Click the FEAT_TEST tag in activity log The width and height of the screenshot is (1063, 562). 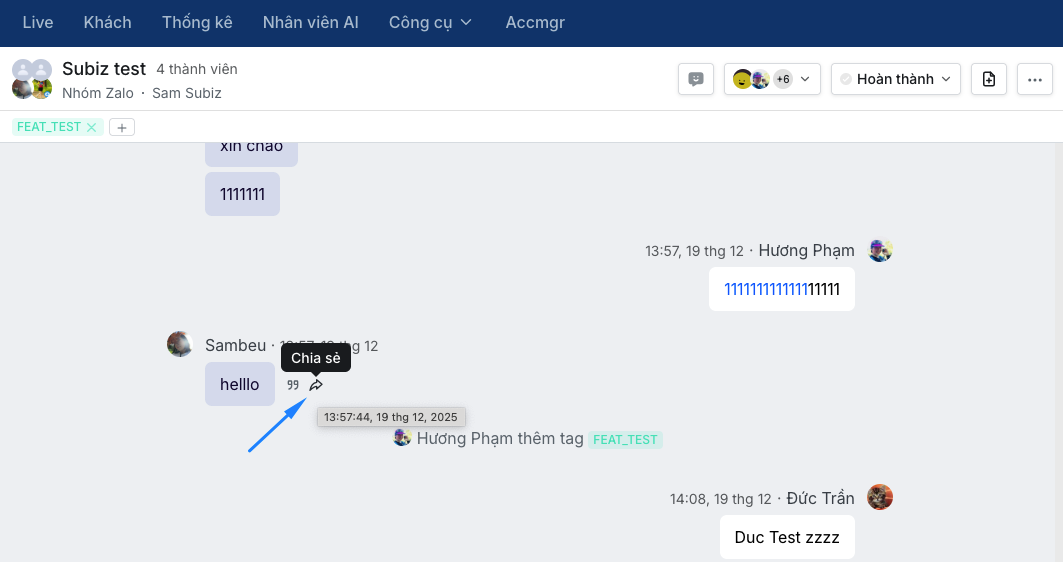point(625,439)
